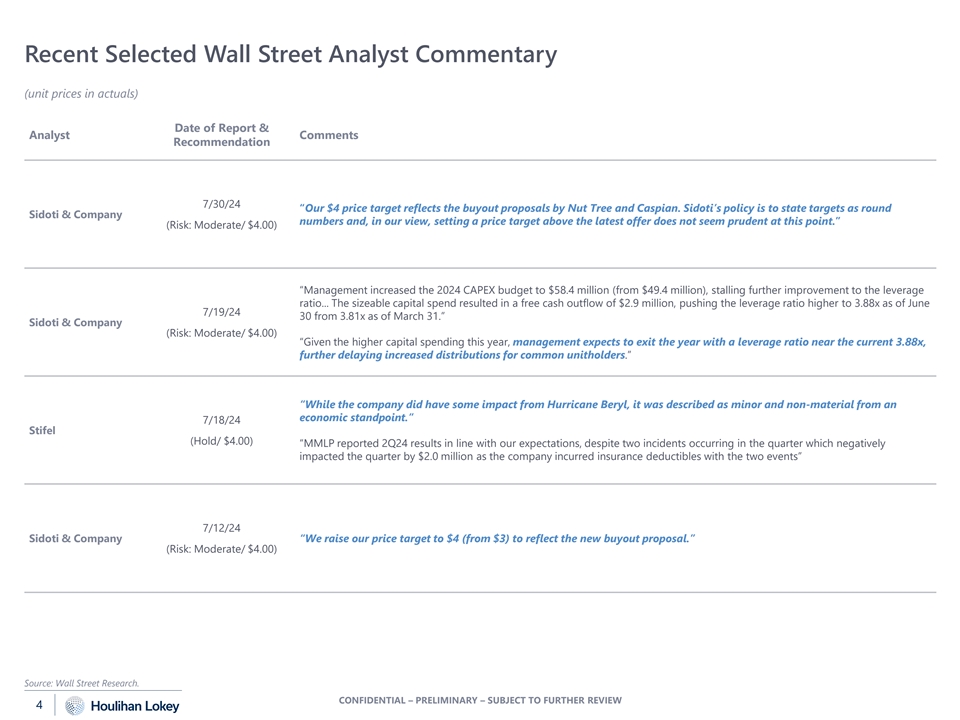The width and height of the screenshot is (960, 720).
Task: Select the 7/19/24 report date
Action: click(221, 312)
